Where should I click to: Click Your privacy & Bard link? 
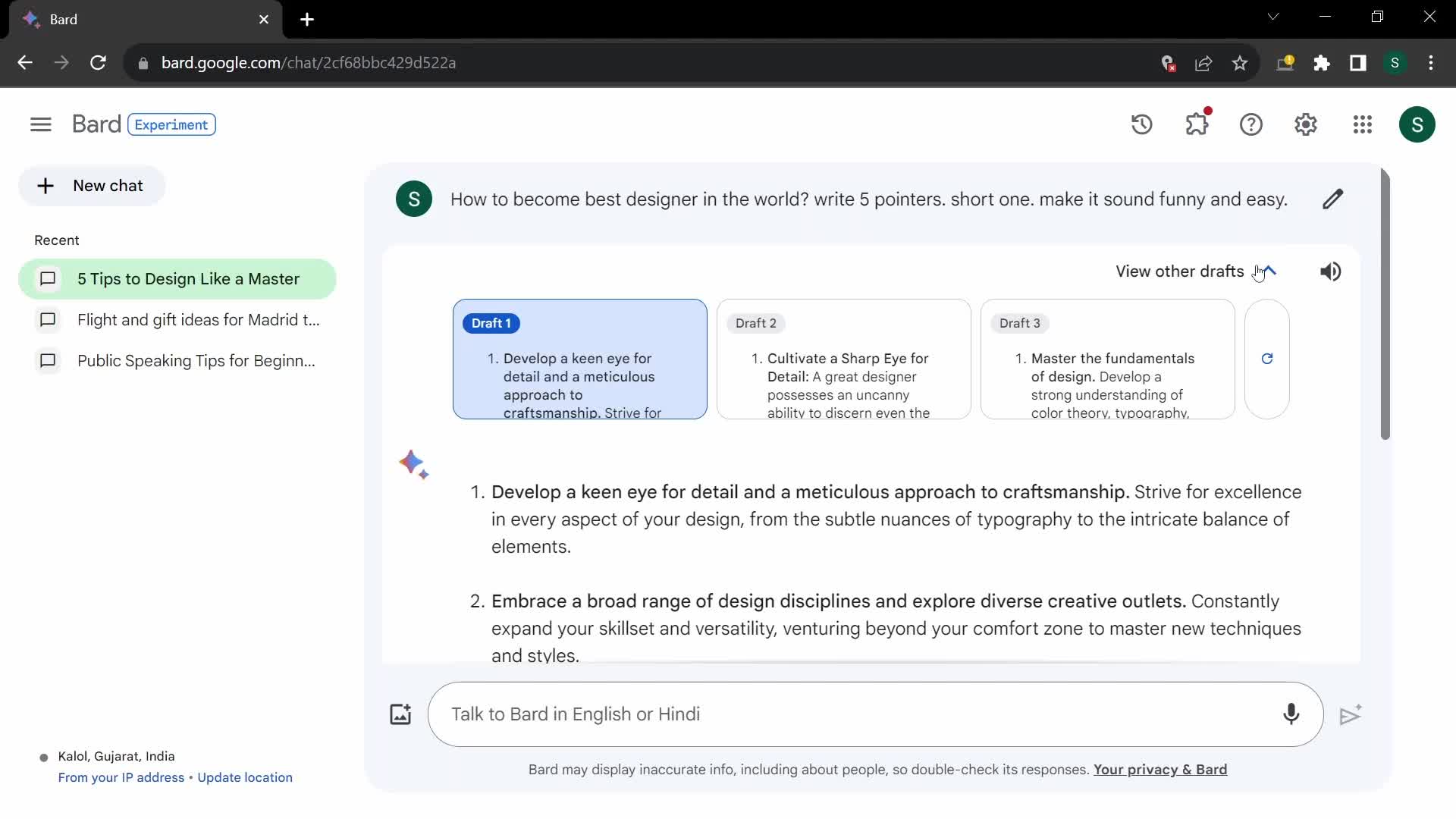pyautogui.click(x=1160, y=770)
